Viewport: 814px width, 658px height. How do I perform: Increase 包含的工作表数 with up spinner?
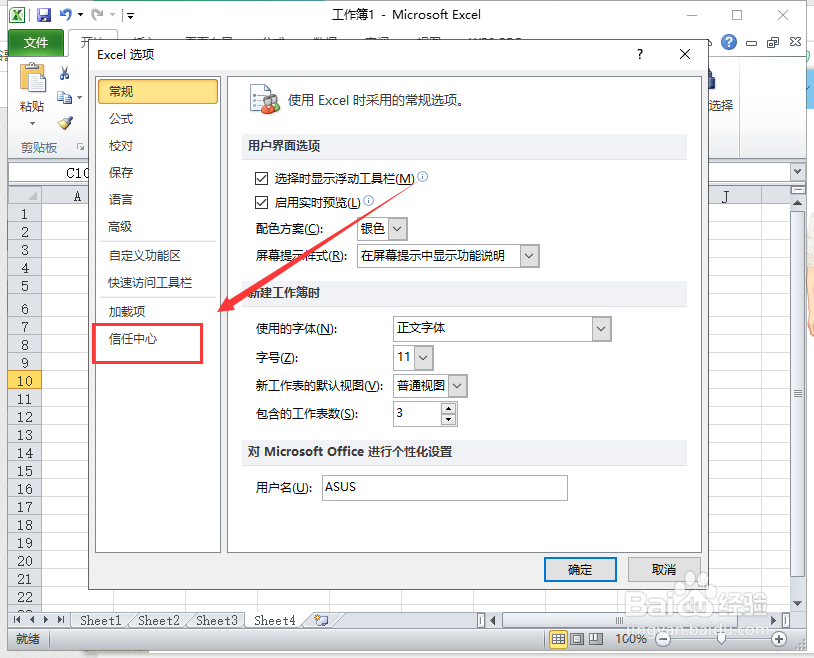click(449, 408)
